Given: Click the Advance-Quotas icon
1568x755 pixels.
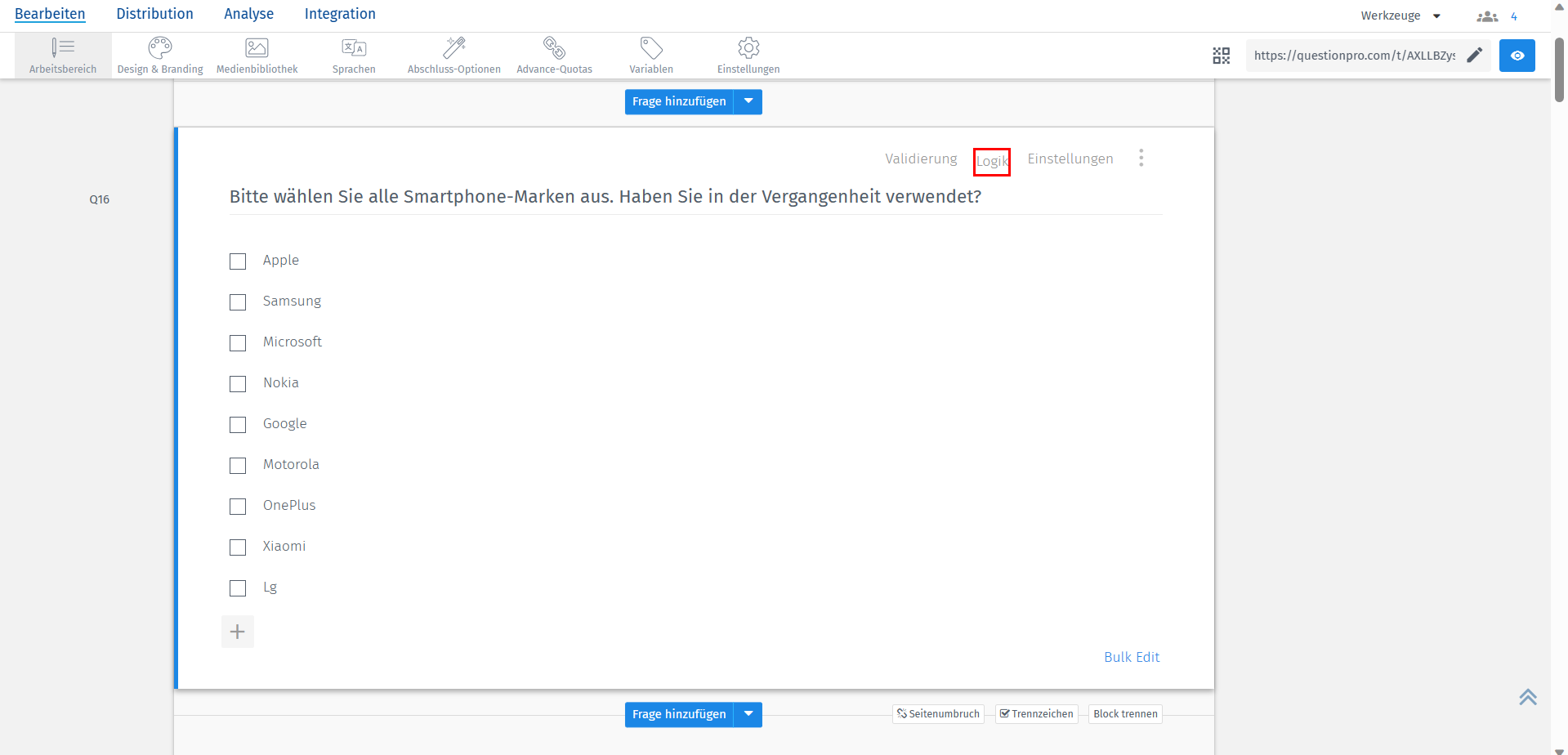Looking at the screenshot, I should [554, 55].
